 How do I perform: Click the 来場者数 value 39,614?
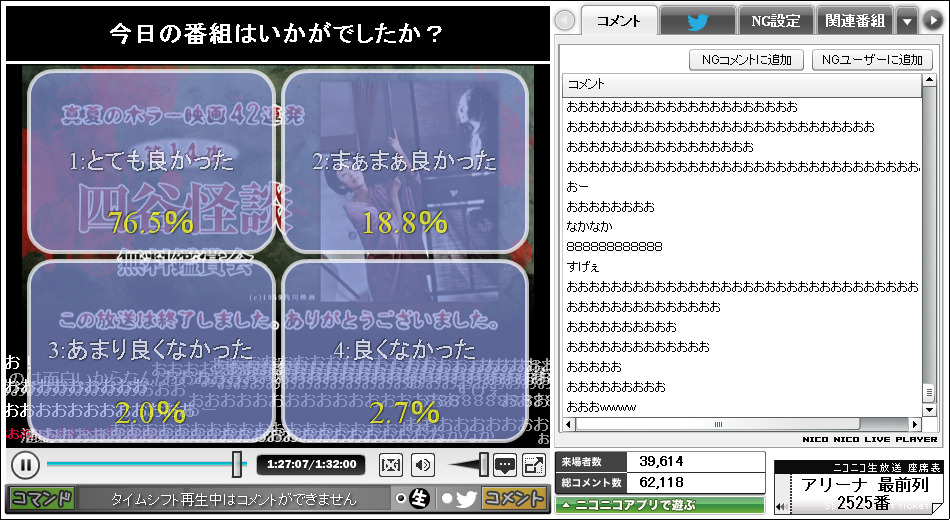click(661, 462)
